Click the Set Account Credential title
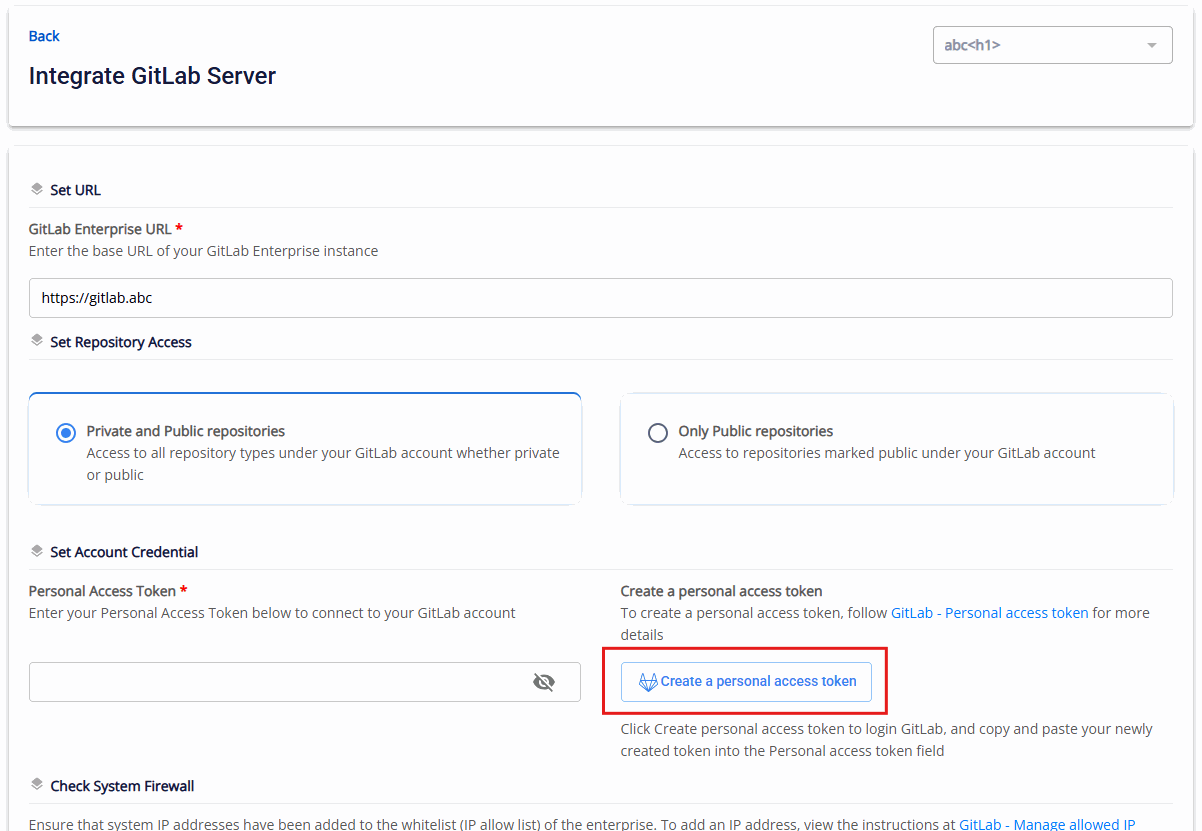 click(x=124, y=552)
